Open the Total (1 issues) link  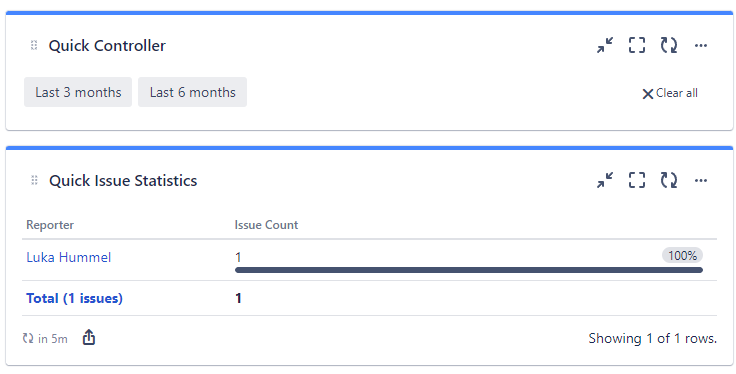[x=74, y=298]
